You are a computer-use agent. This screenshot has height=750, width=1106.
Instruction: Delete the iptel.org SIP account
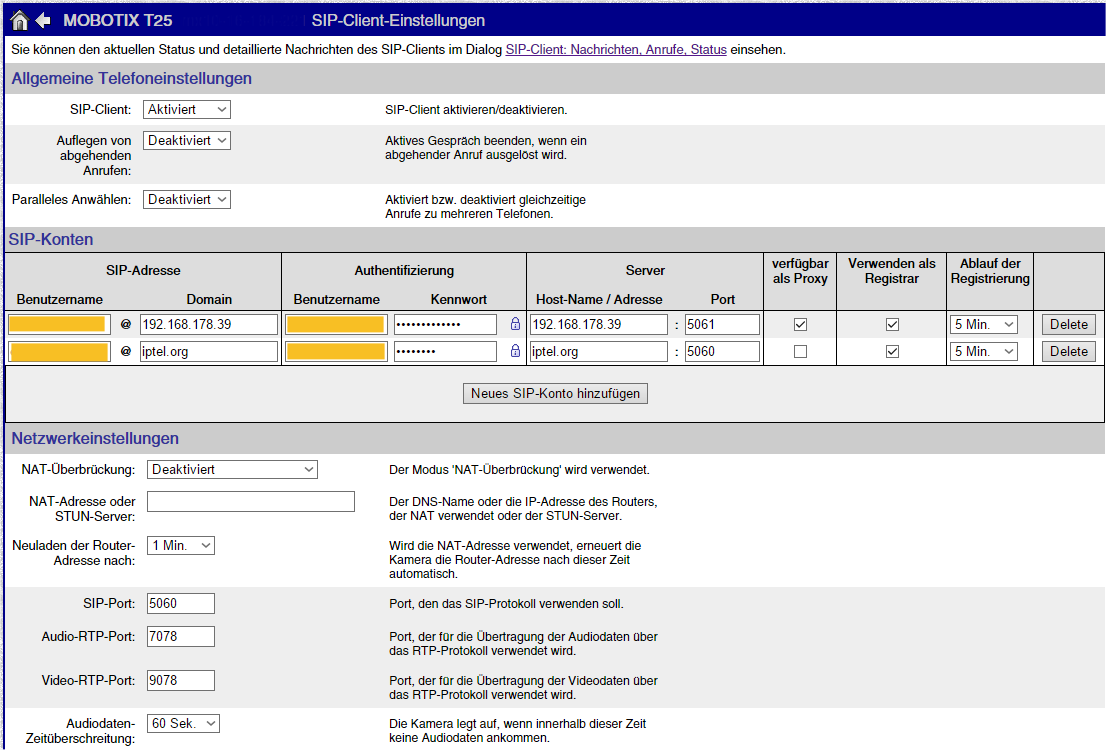click(1069, 351)
